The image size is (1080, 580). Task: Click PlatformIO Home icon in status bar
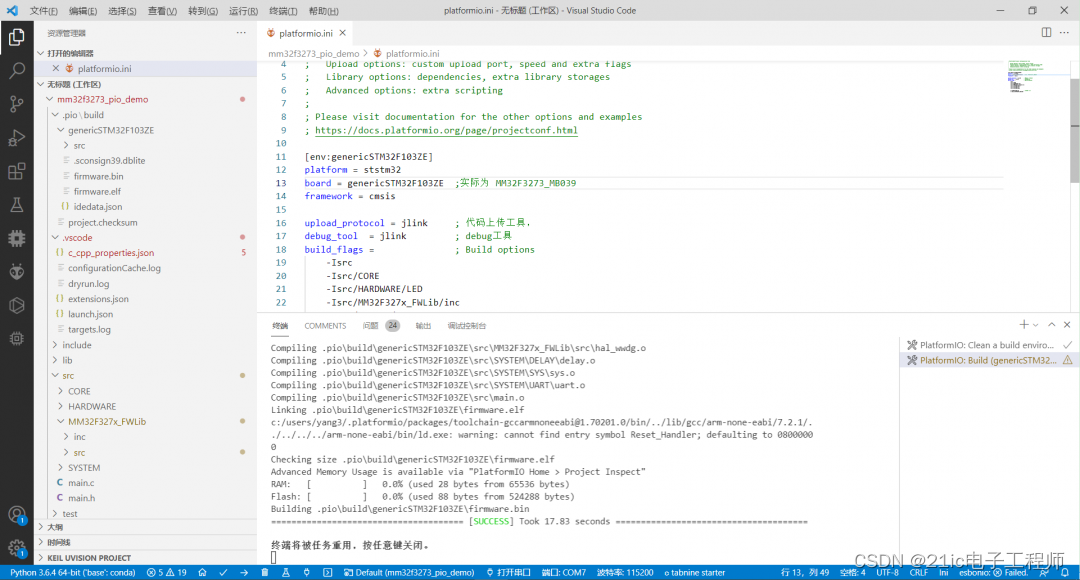click(202, 572)
